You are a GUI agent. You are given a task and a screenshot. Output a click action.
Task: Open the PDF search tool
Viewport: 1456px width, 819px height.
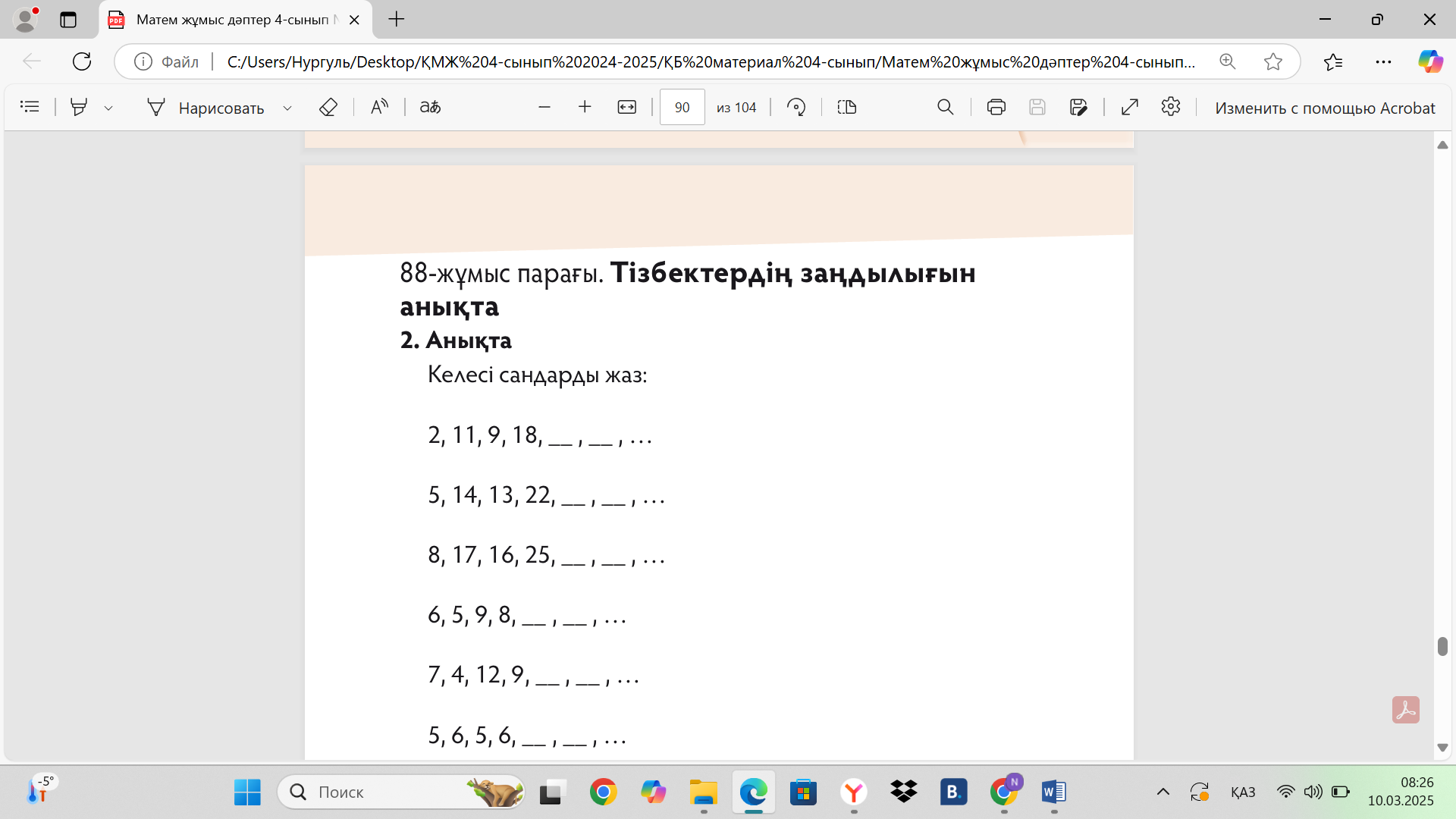[x=945, y=107]
